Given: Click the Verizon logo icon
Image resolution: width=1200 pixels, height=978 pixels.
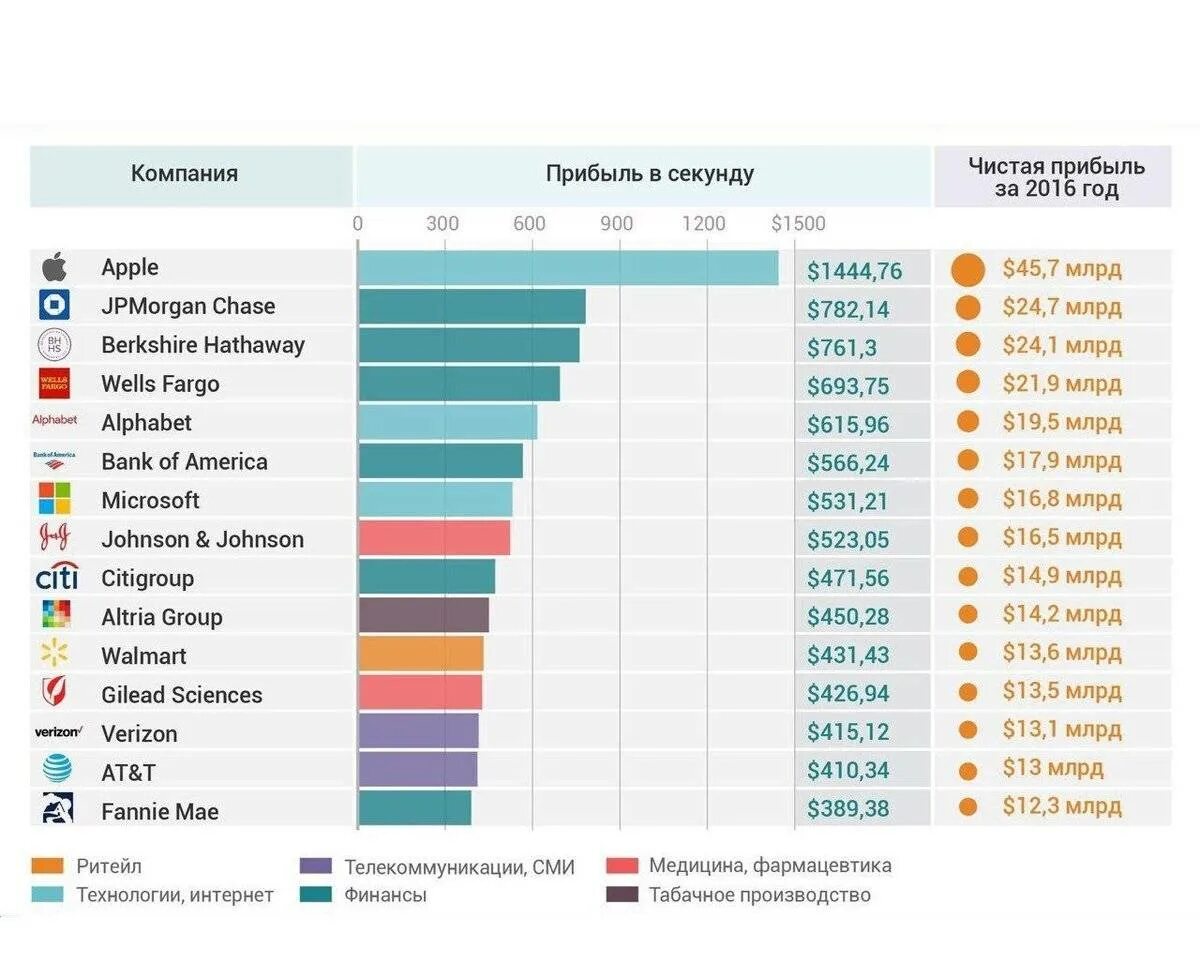Looking at the screenshot, I should click(x=58, y=732).
